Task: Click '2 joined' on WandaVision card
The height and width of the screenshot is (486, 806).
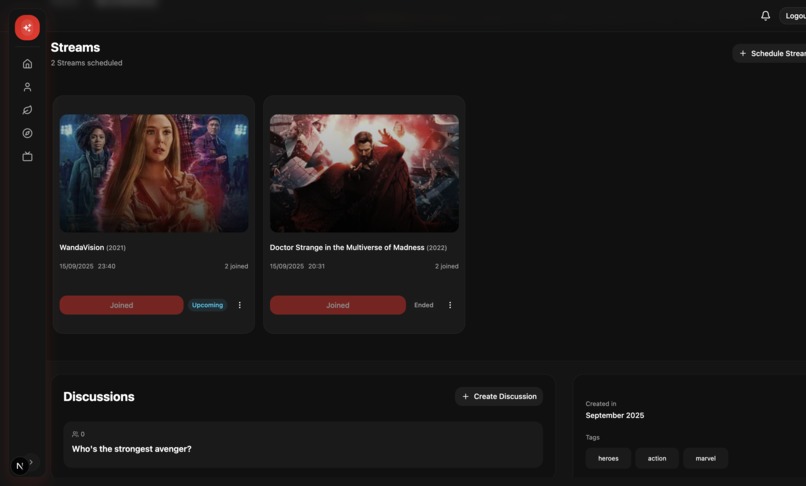Action: (x=236, y=266)
